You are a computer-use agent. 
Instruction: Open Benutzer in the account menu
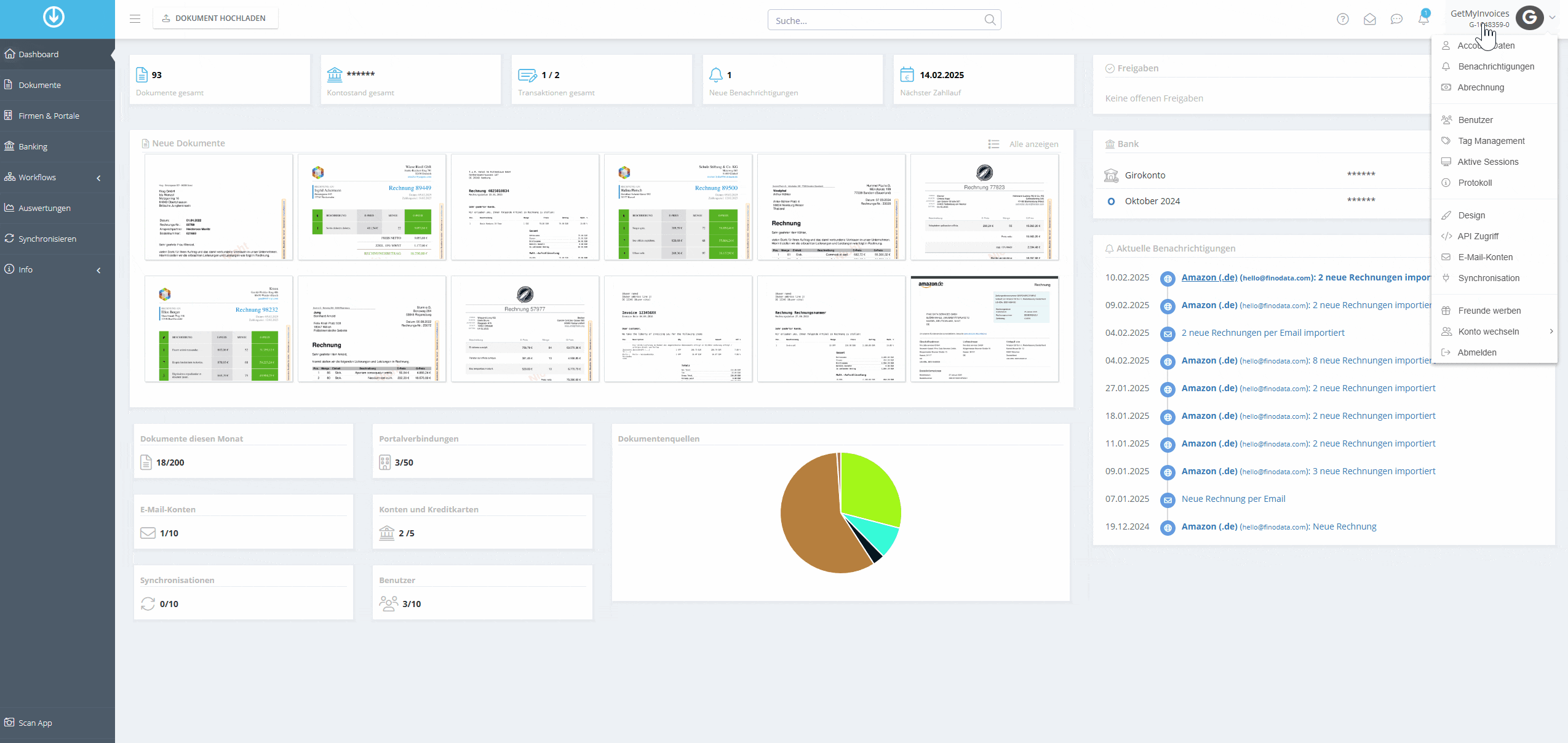click(x=1495, y=120)
